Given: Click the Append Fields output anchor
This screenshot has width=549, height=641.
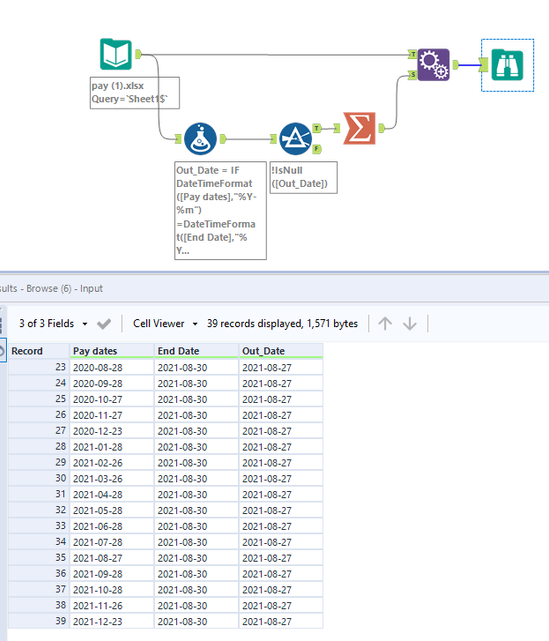Looking at the screenshot, I should click(455, 65).
